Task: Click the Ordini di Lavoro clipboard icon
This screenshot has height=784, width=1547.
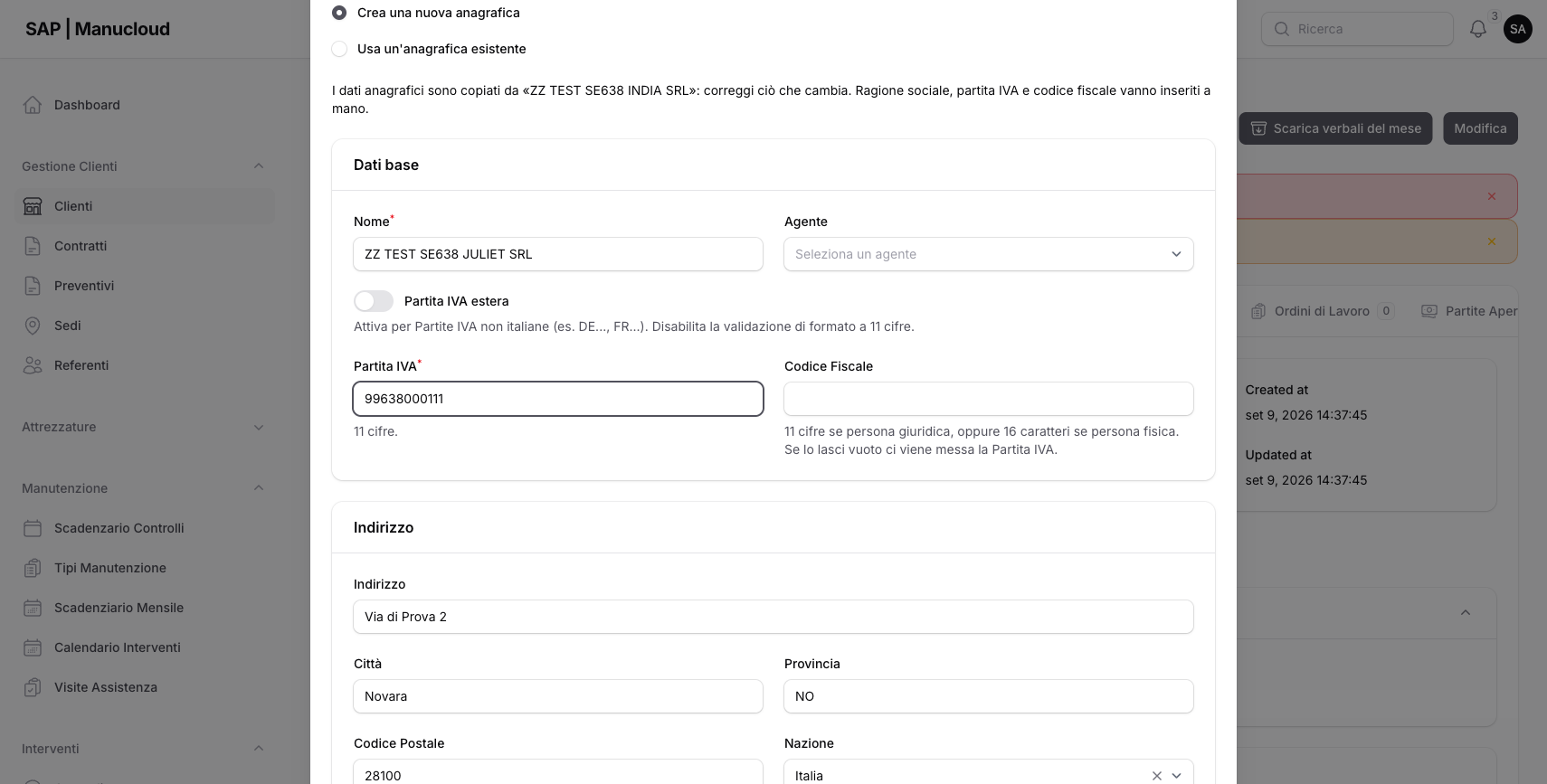Action: click(x=1258, y=311)
